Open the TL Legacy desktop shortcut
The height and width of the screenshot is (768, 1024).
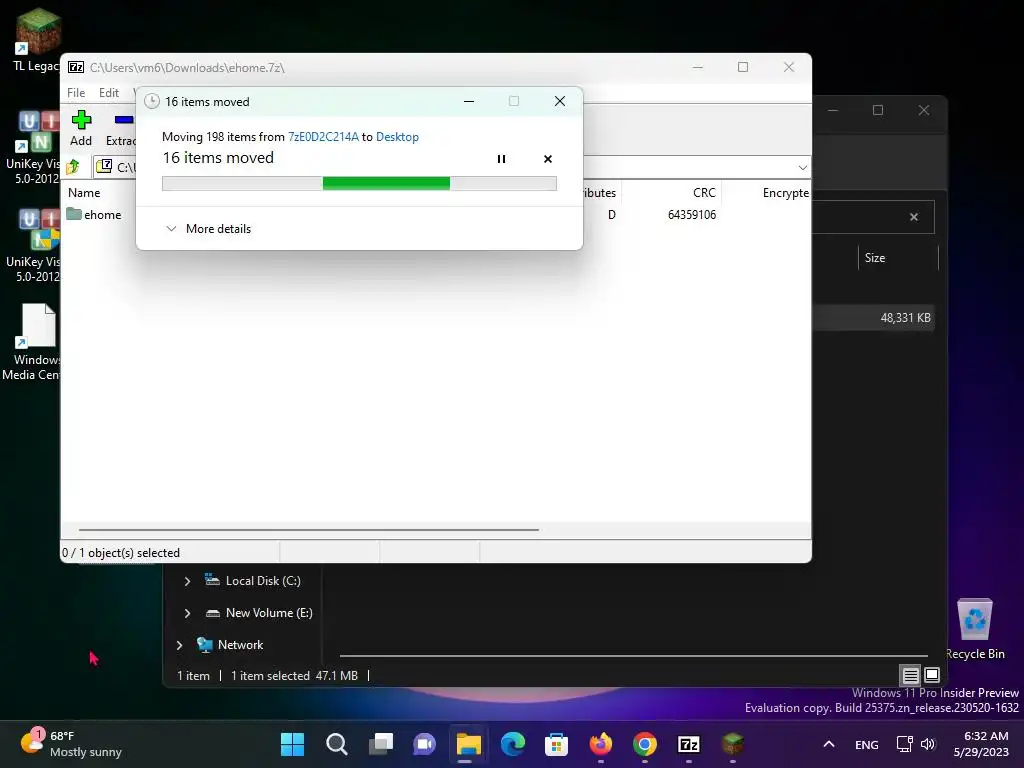click(36, 39)
